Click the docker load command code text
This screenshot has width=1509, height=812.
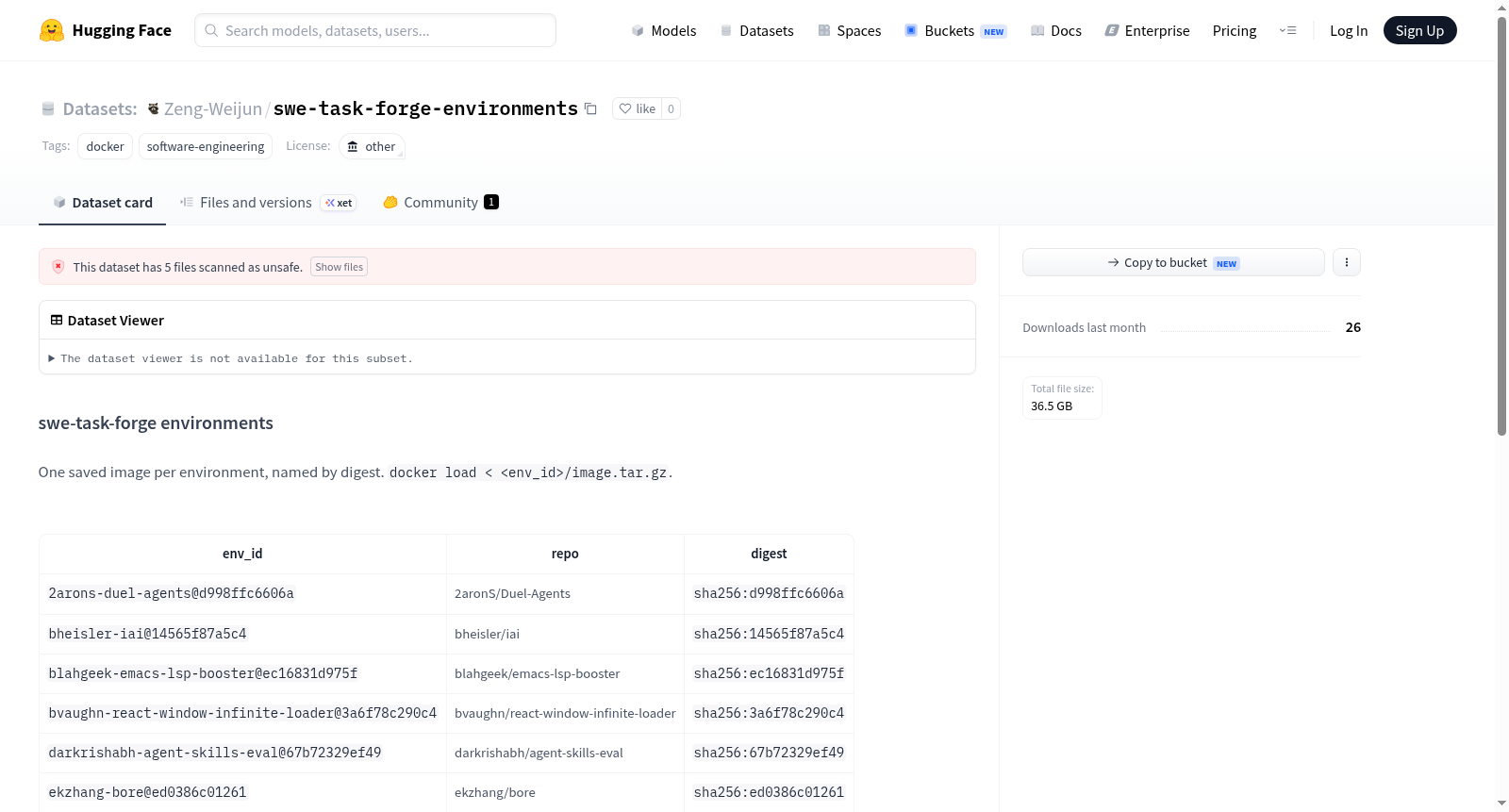[528, 472]
